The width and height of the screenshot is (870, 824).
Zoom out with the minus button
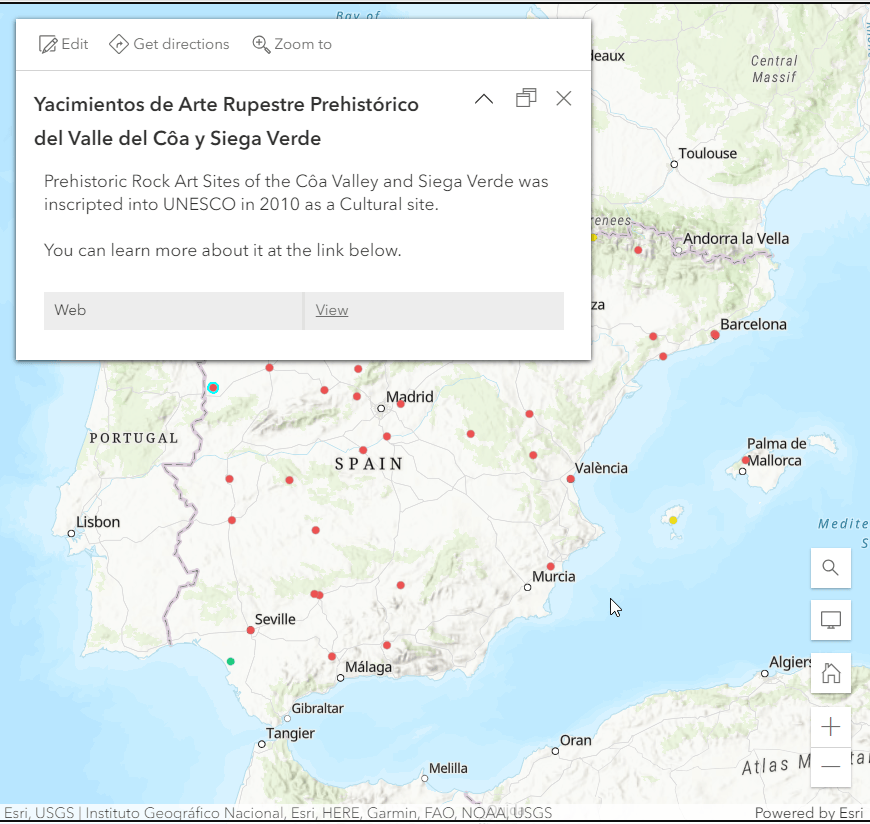coord(831,766)
